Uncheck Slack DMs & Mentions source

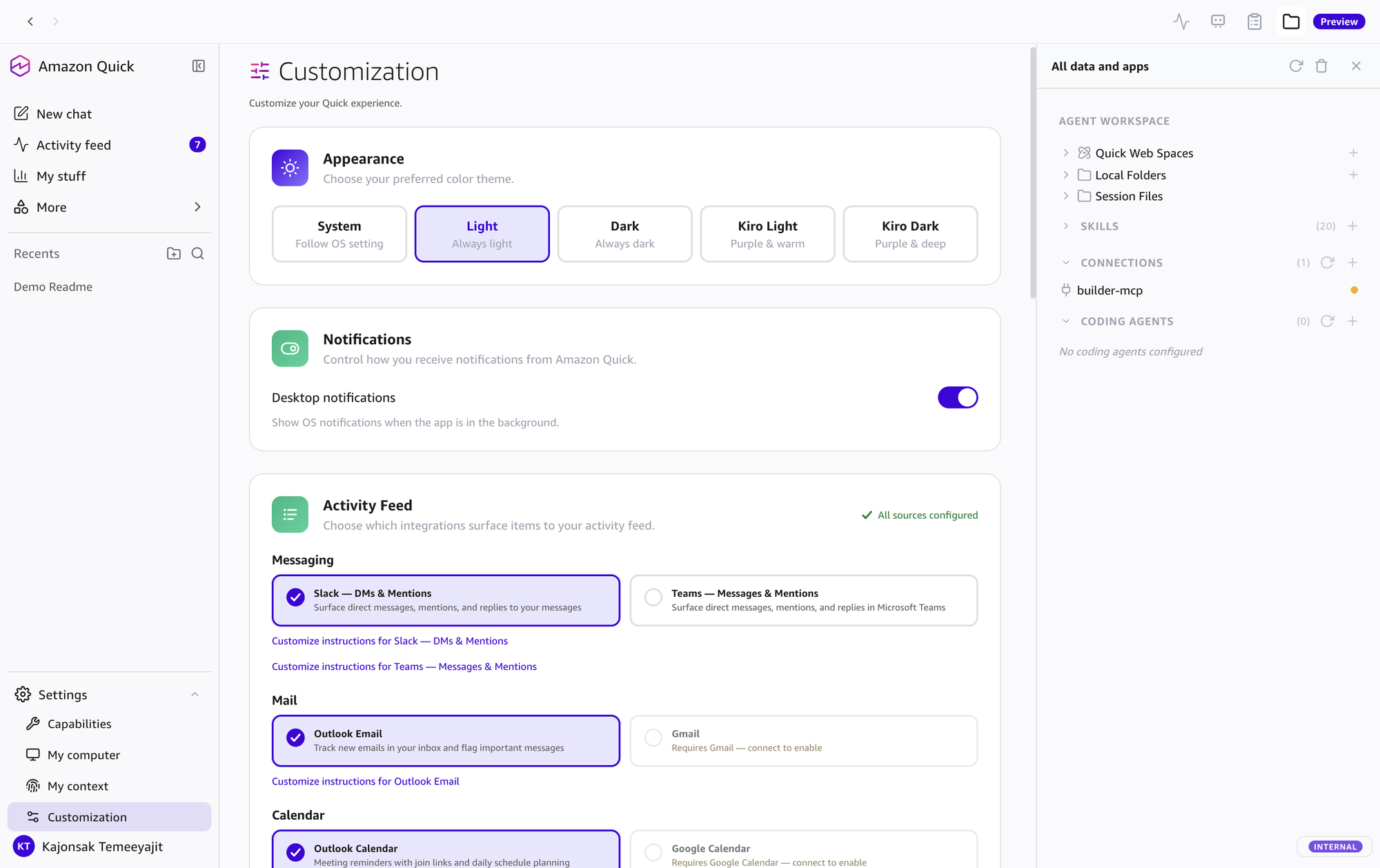coord(446,600)
